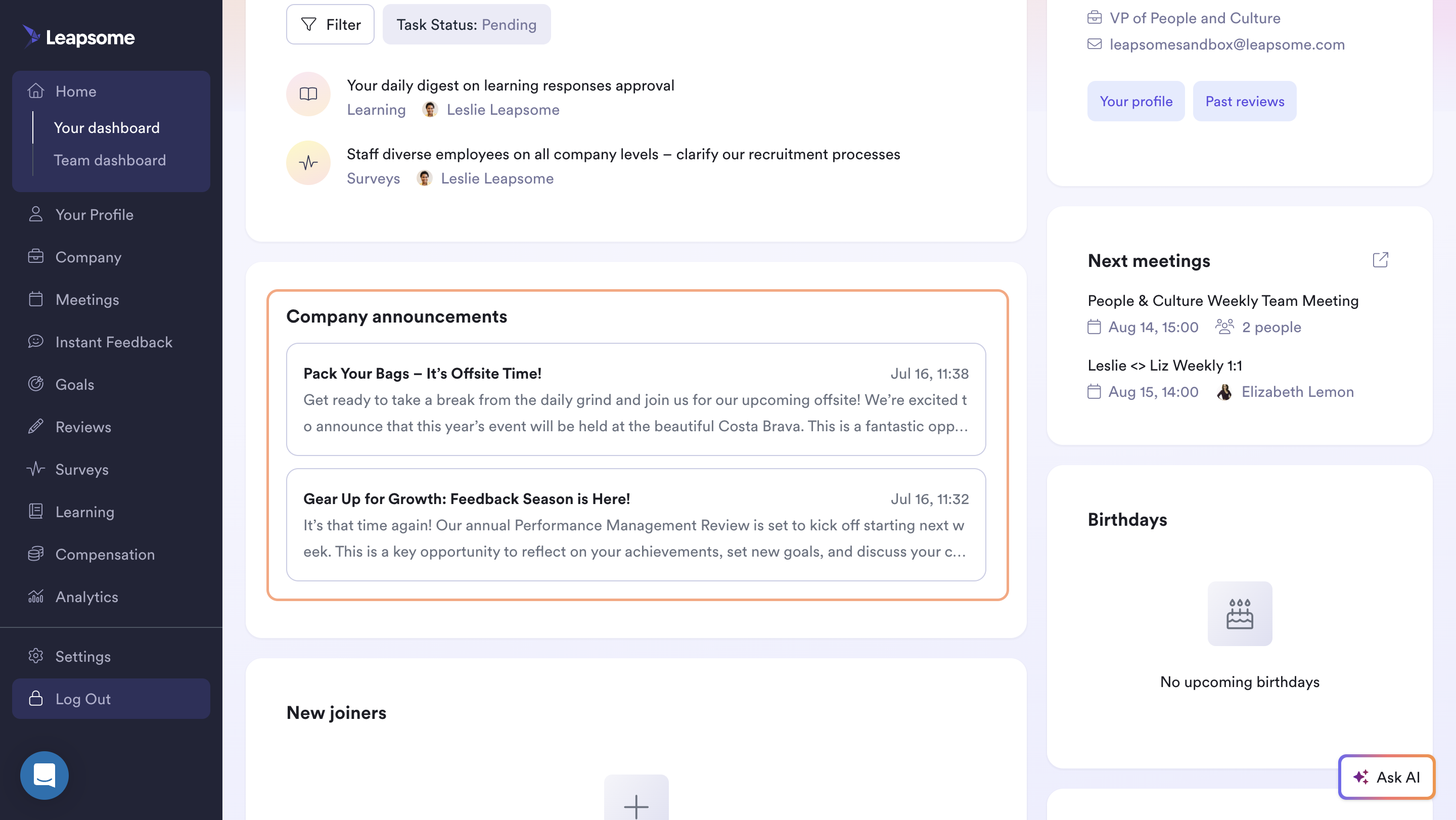This screenshot has width=1456, height=820.
Task: Change the Task Status: Pending filter
Action: (x=466, y=24)
